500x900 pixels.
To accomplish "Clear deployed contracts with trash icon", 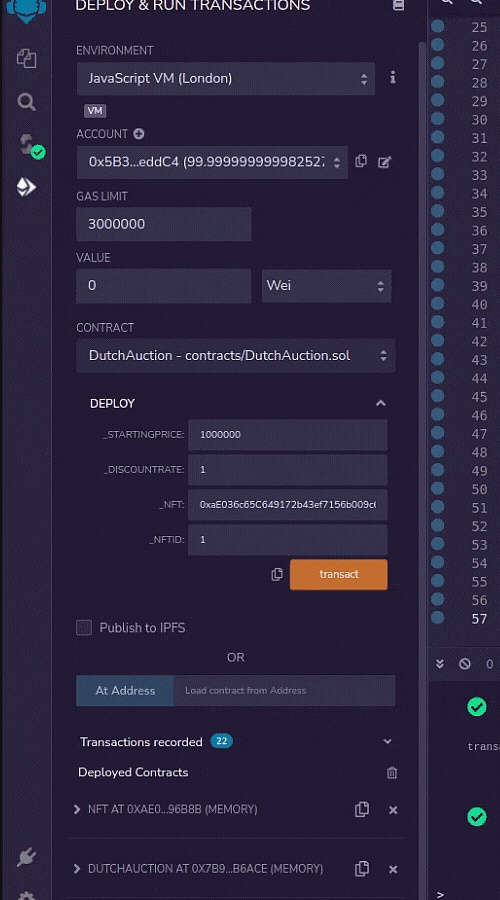I will coord(392,773).
